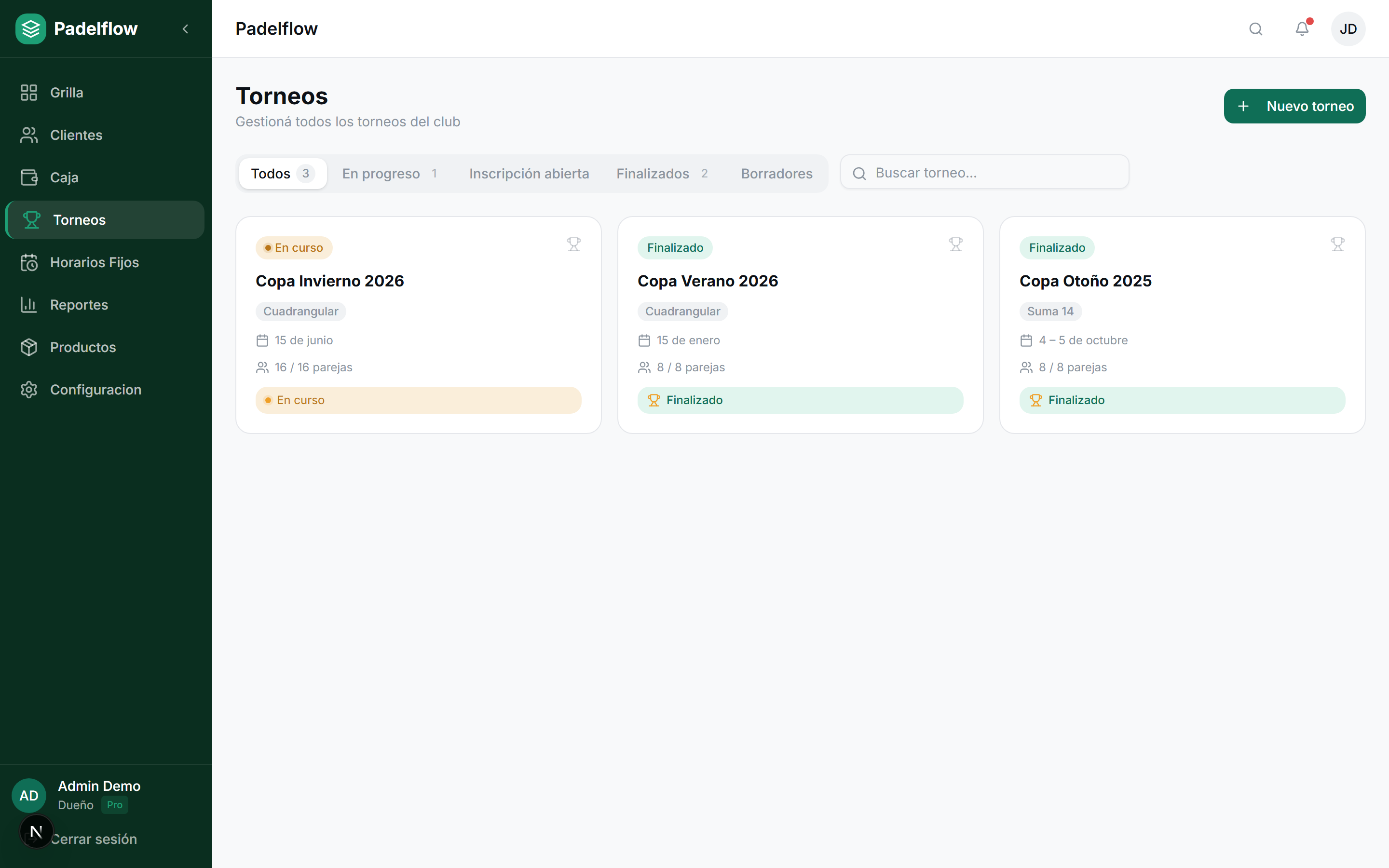1389x868 pixels.
Task: Click trophy icon on Copa Otoño 2025 card
Action: coord(1338,244)
